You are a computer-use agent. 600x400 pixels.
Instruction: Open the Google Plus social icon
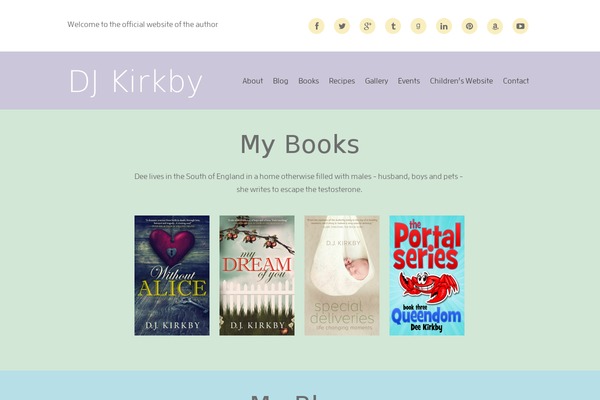point(367,26)
